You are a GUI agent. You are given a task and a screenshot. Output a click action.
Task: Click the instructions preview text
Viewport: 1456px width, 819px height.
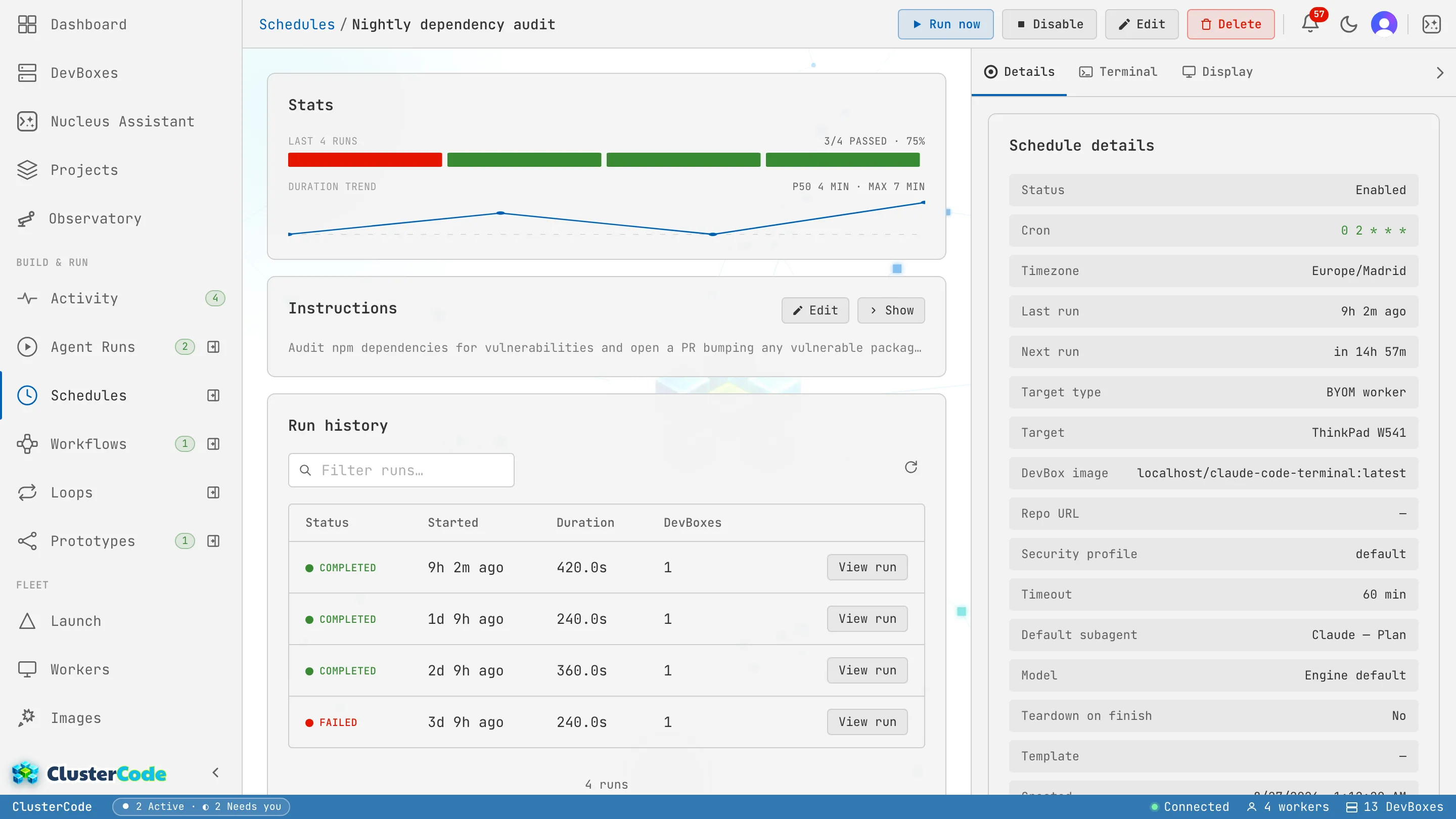click(604, 348)
